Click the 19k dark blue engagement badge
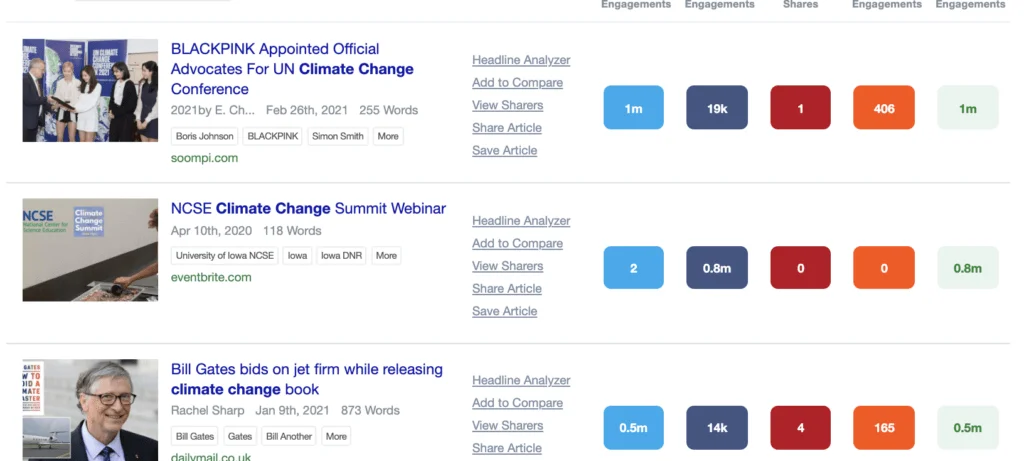Image resolution: width=1024 pixels, height=461 pixels. point(717,108)
